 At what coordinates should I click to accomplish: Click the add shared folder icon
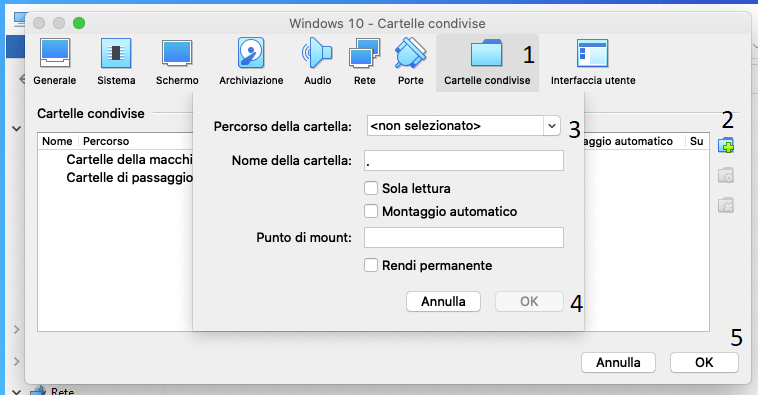coord(726,145)
